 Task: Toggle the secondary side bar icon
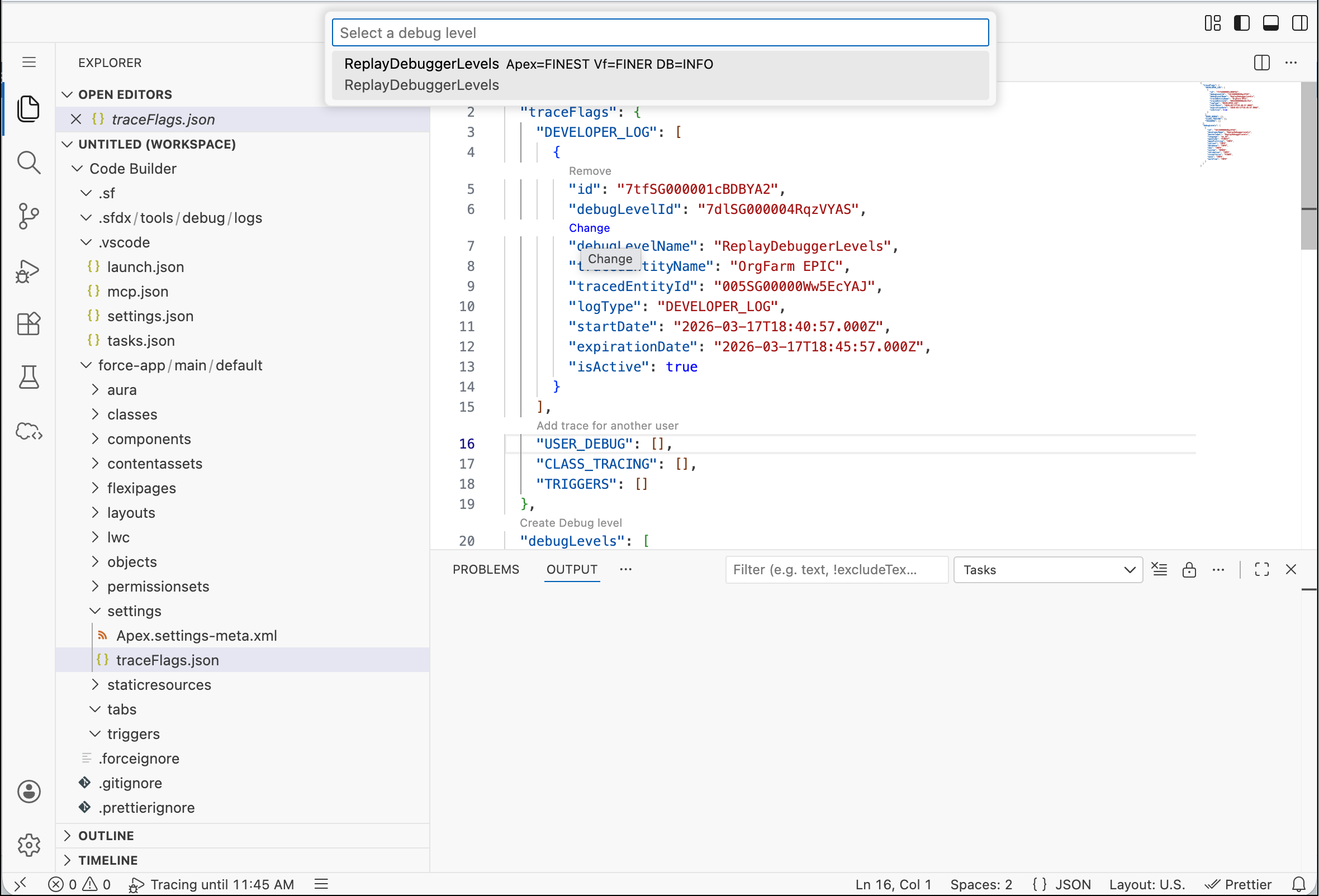(1299, 23)
